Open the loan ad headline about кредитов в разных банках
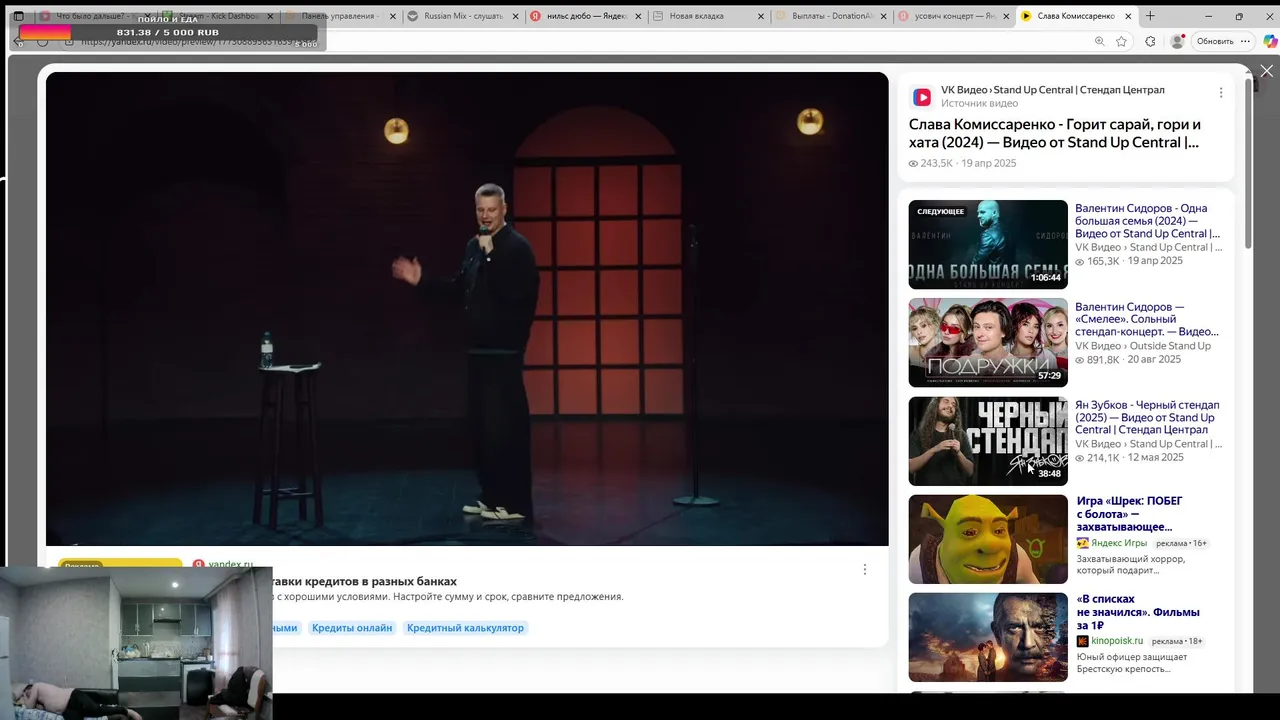Image resolution: width=1280 pixels, height=720 pixels. click(x=365, y=581)
